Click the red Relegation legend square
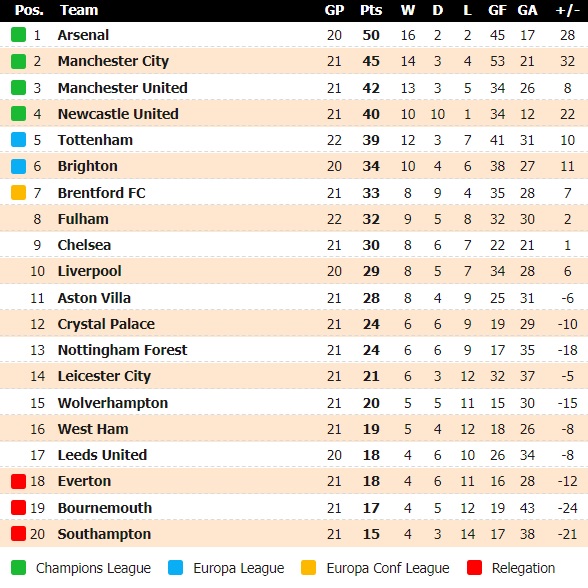The height and width of the screenshot is (588, 588). click(x=474, y=567)
